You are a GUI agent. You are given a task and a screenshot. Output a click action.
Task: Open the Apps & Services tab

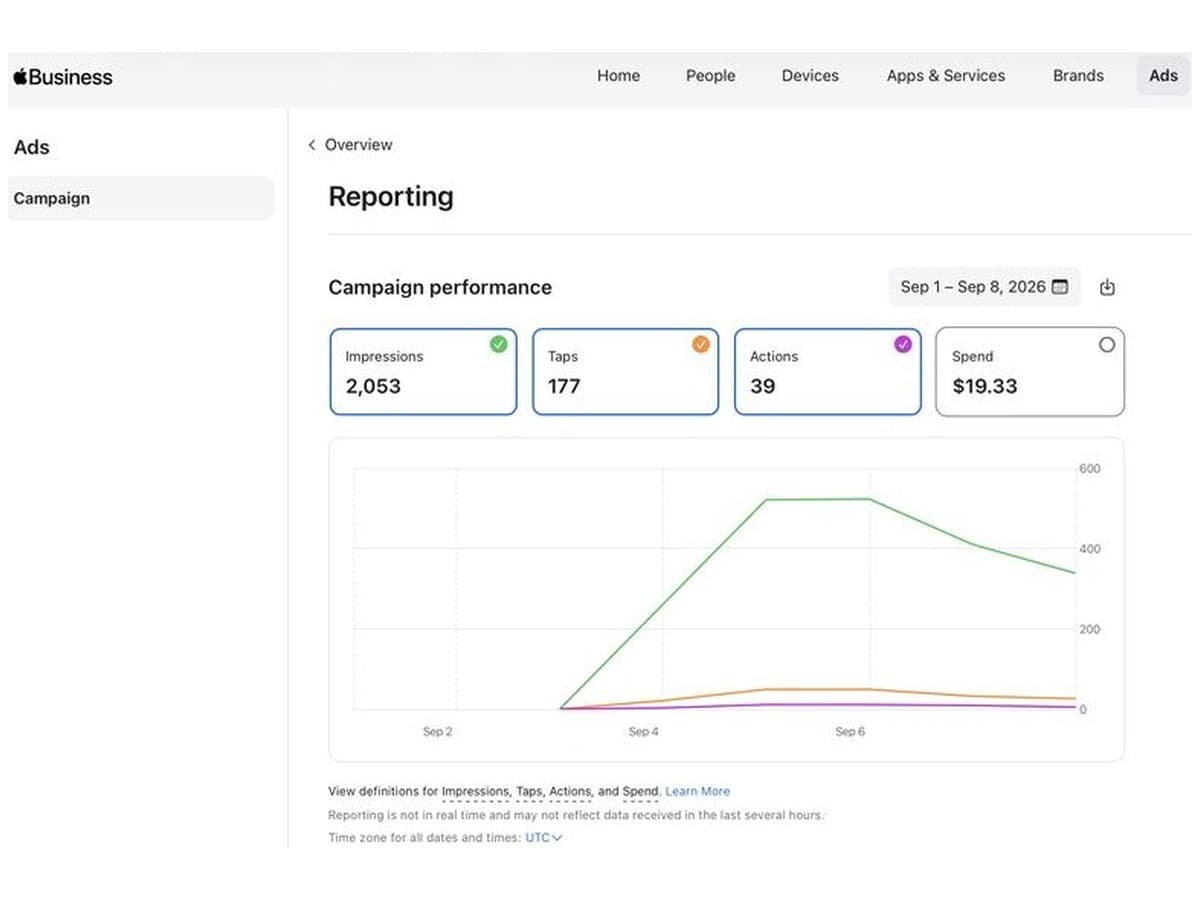click(946, 76)
